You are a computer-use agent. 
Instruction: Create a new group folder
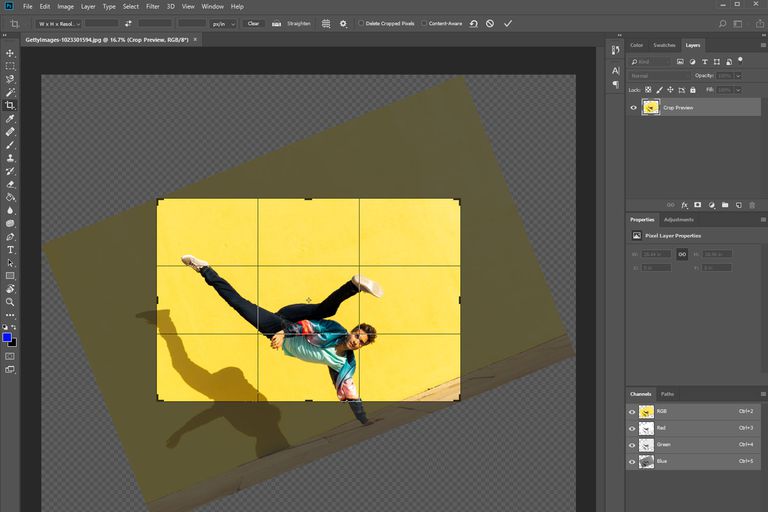[725, 205]
